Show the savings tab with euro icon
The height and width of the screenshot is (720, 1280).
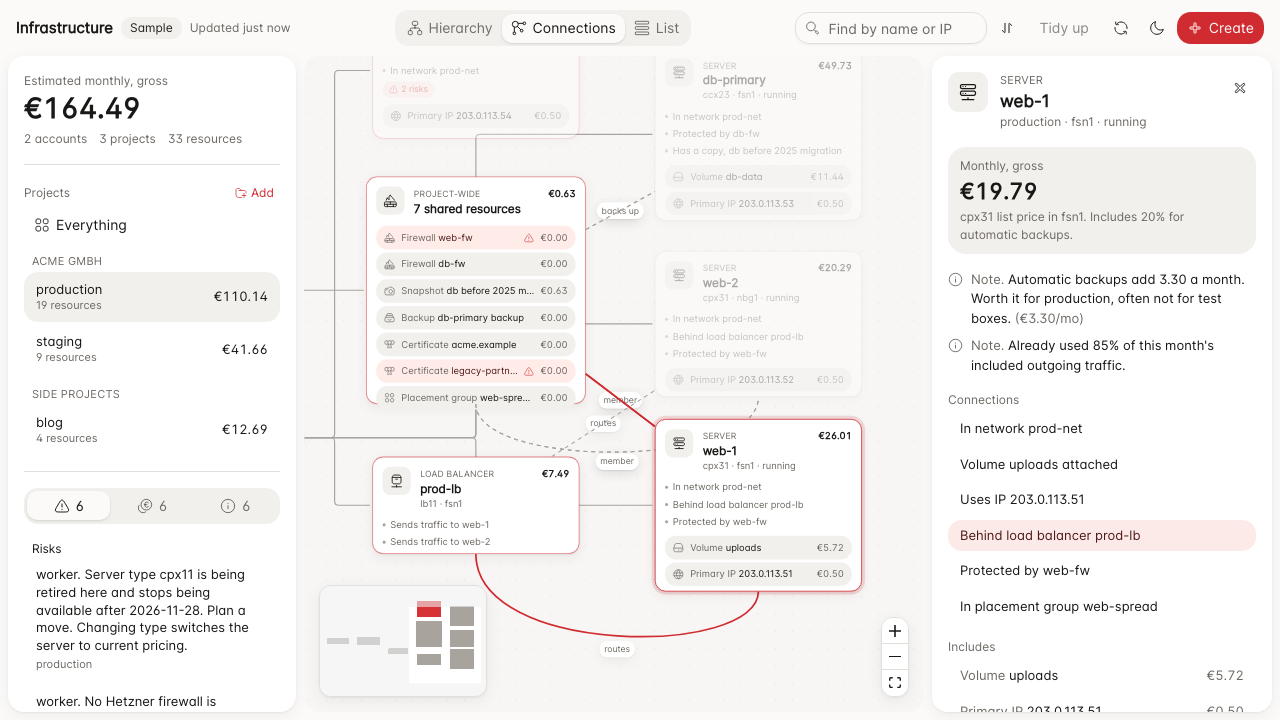point(152,506)
